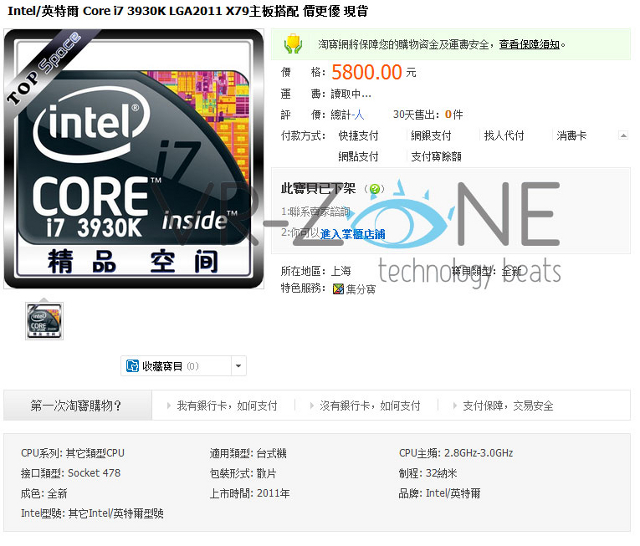Click the 網點支付 payment option

(x=358, y=156)
